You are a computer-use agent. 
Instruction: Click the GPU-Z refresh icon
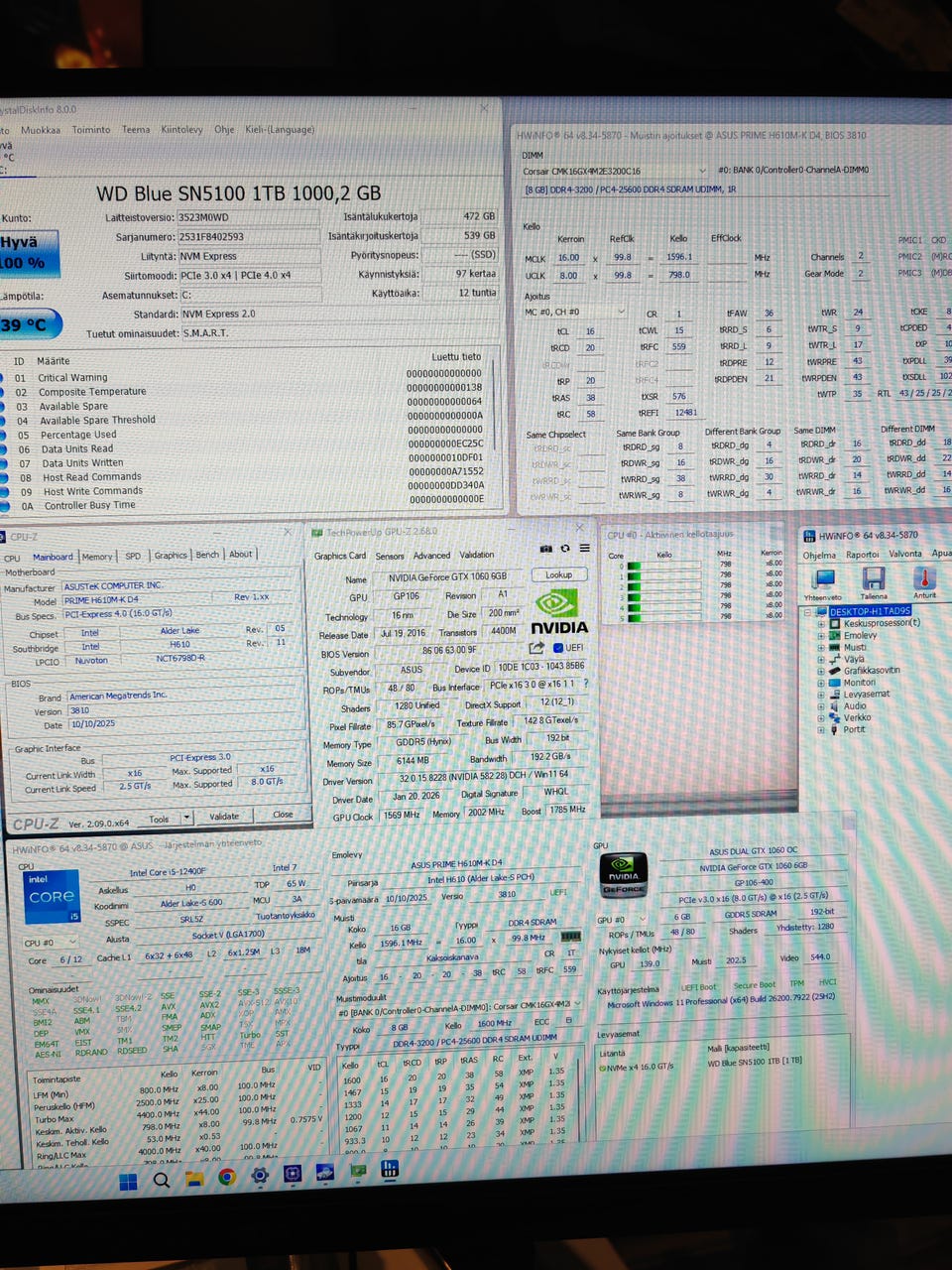click(x=565, y=548)
